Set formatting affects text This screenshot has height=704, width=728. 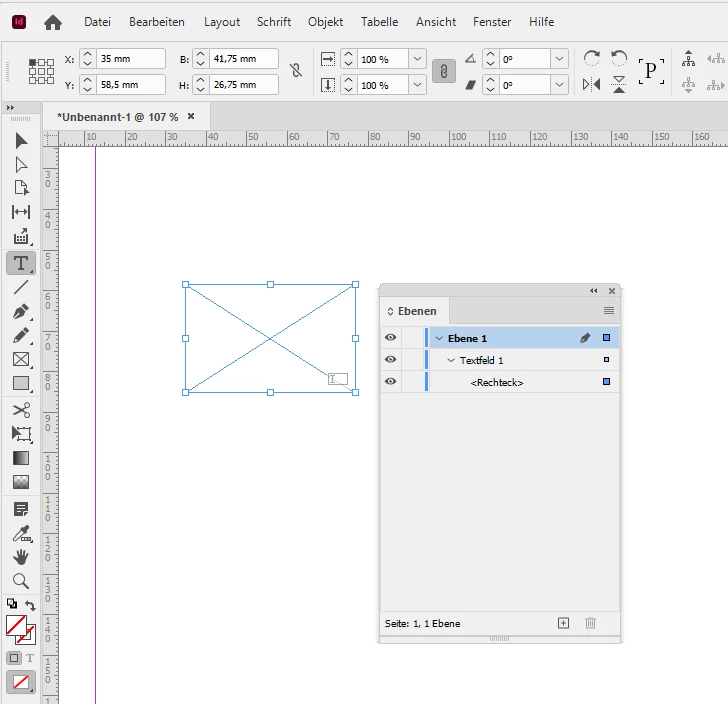point(30,658)
